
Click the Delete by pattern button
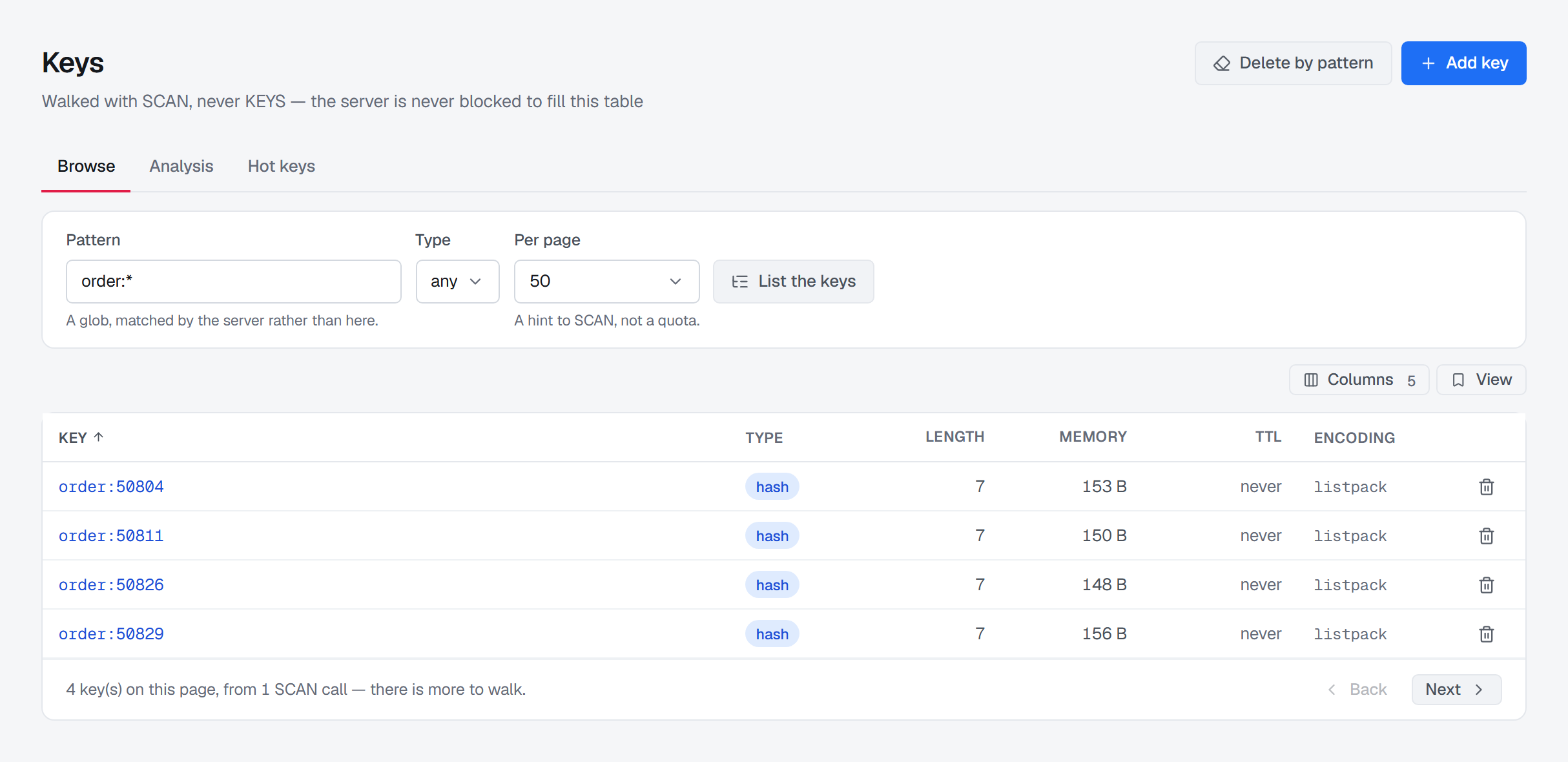[1293, 63]
